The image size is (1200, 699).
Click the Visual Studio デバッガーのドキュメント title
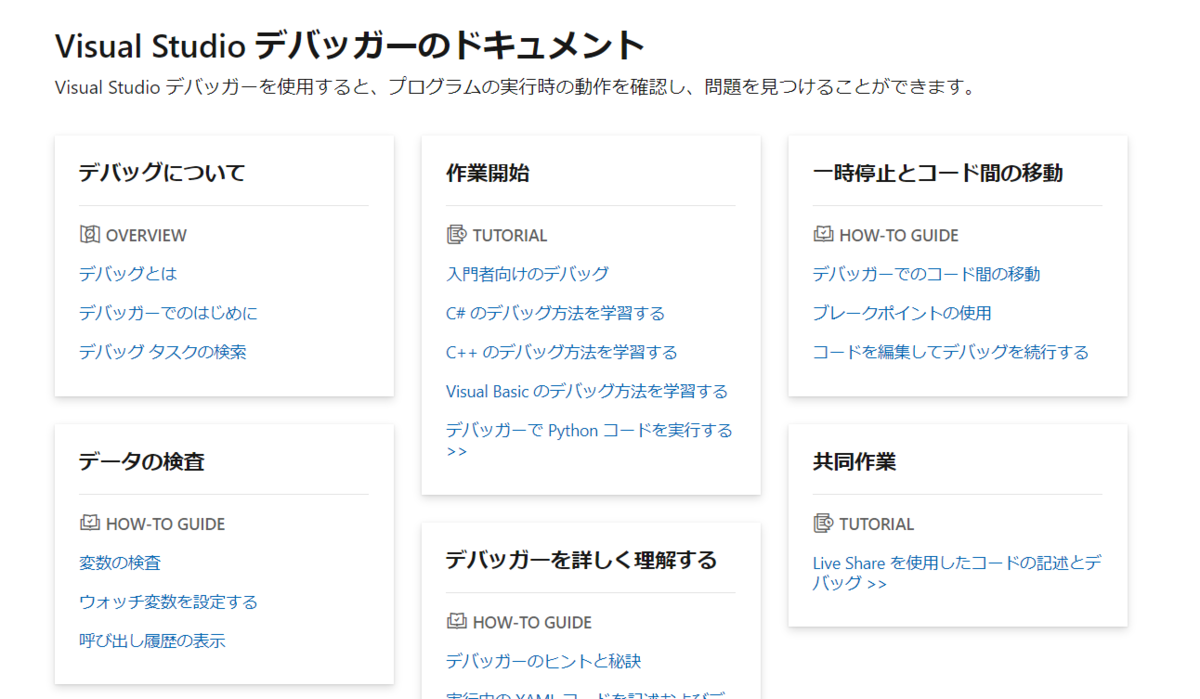350,45
